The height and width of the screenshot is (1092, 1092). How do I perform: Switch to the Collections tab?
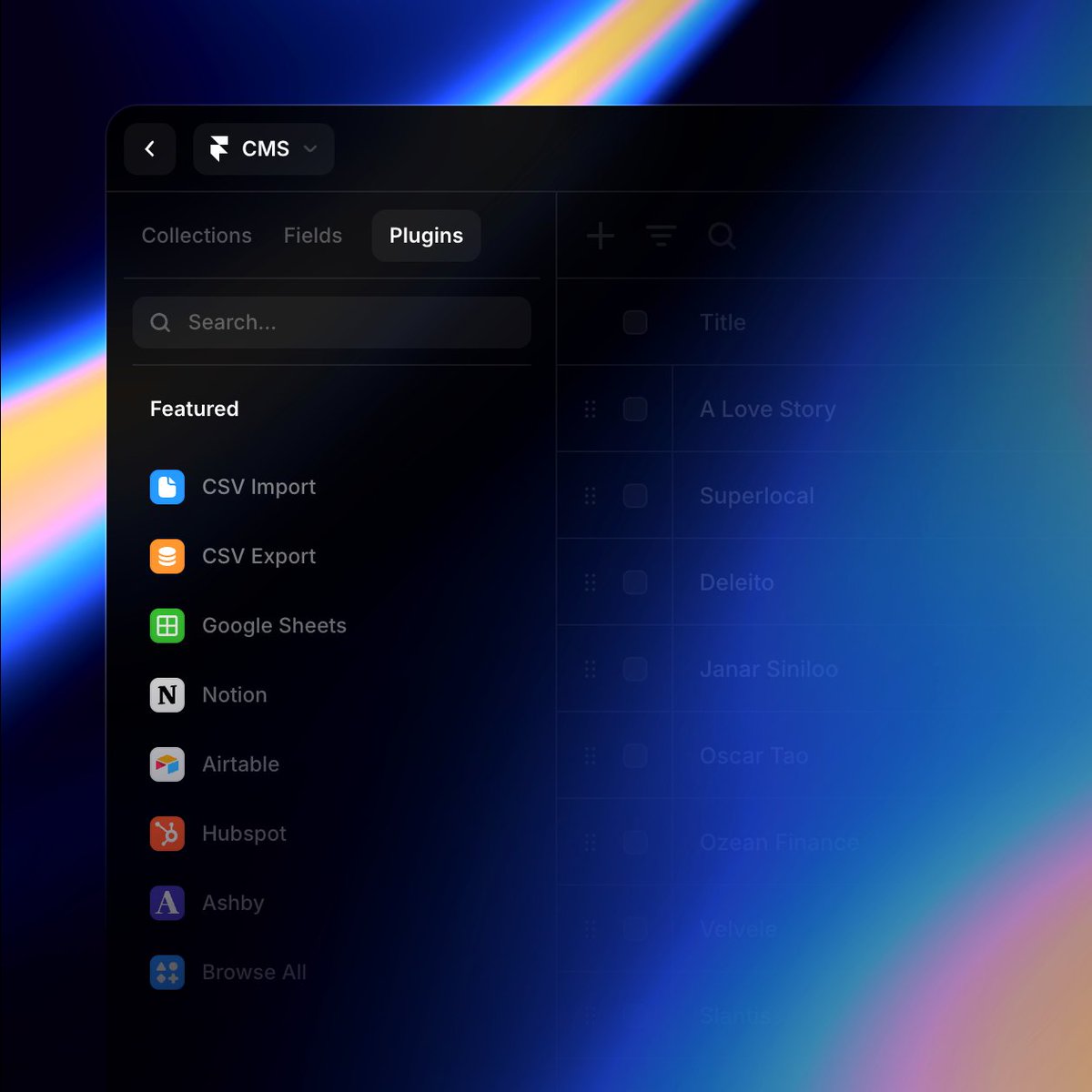coord(197,236)
